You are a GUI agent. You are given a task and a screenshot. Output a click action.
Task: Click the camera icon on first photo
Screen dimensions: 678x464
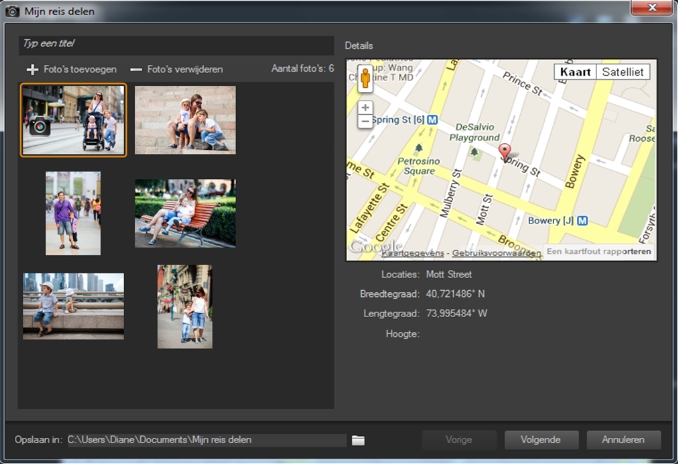coord(39,126)
